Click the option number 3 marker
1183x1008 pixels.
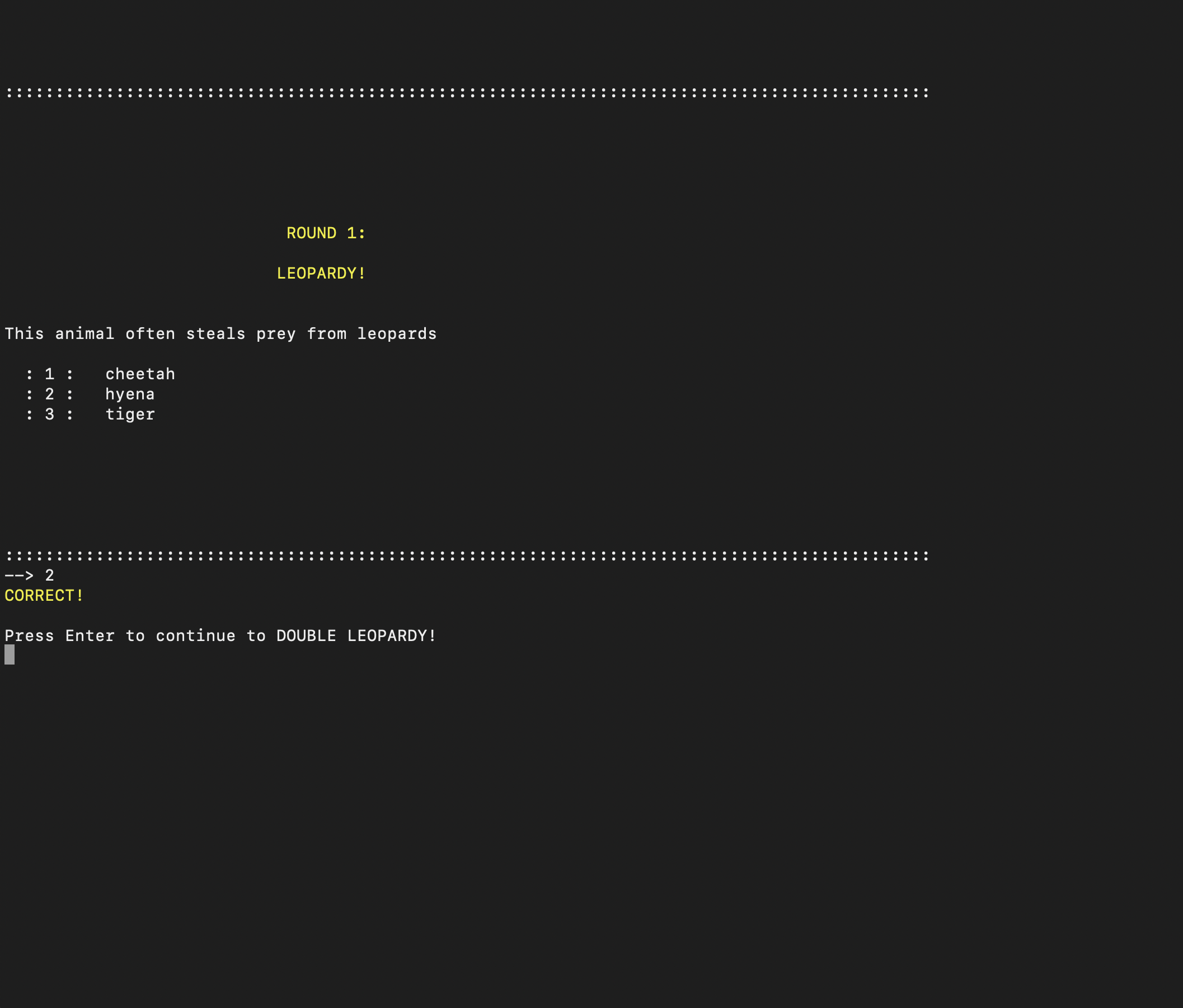coord(50,414)
